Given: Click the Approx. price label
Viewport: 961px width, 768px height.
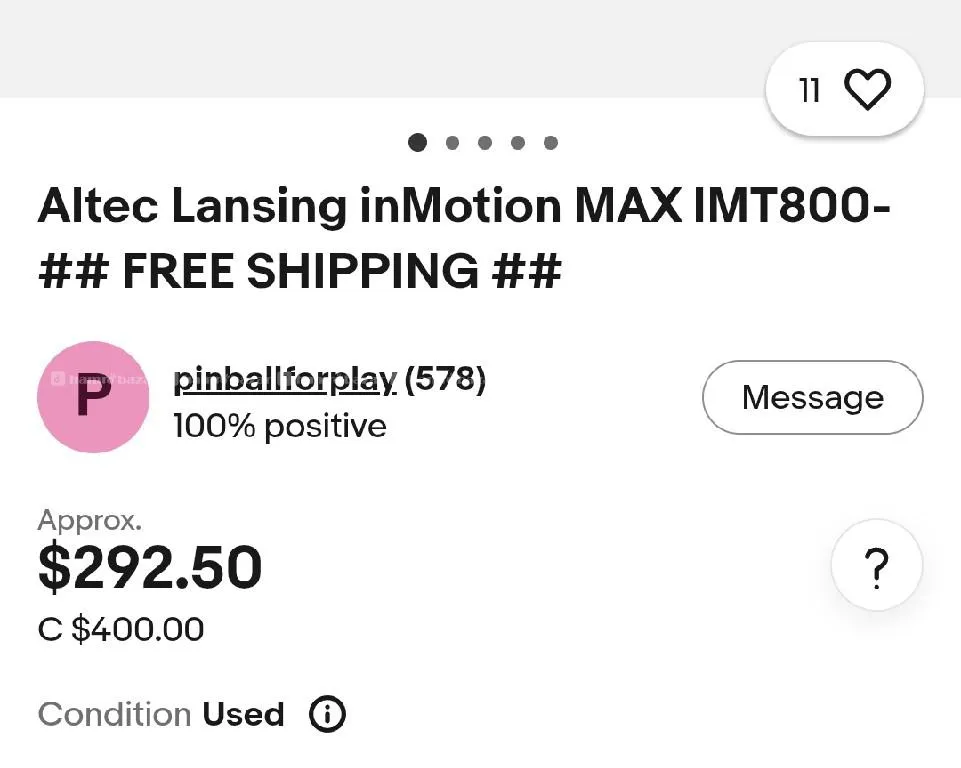Looking at the screenshot, I should (x=89, y=520).
